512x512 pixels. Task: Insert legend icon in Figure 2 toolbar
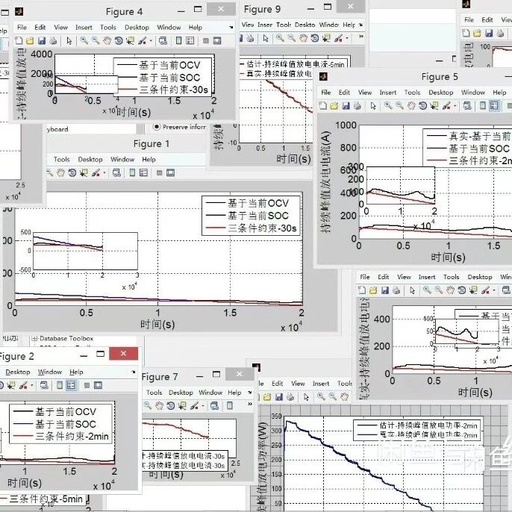71,385
